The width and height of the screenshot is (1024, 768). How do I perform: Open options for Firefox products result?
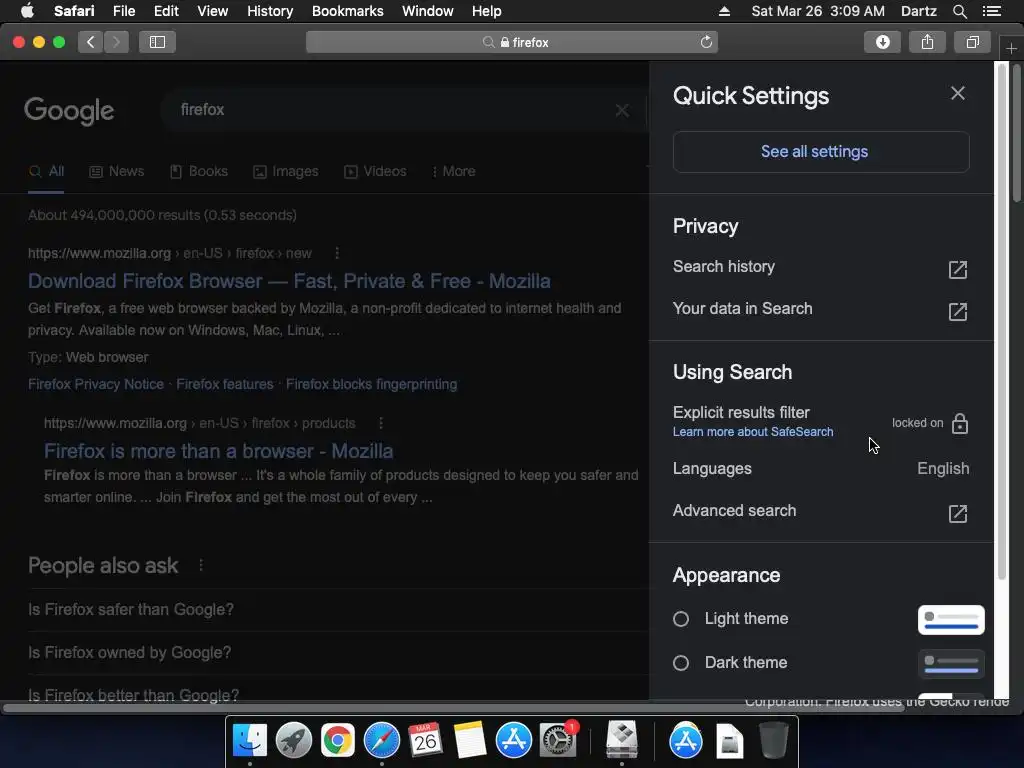click(x=381, y=423)
